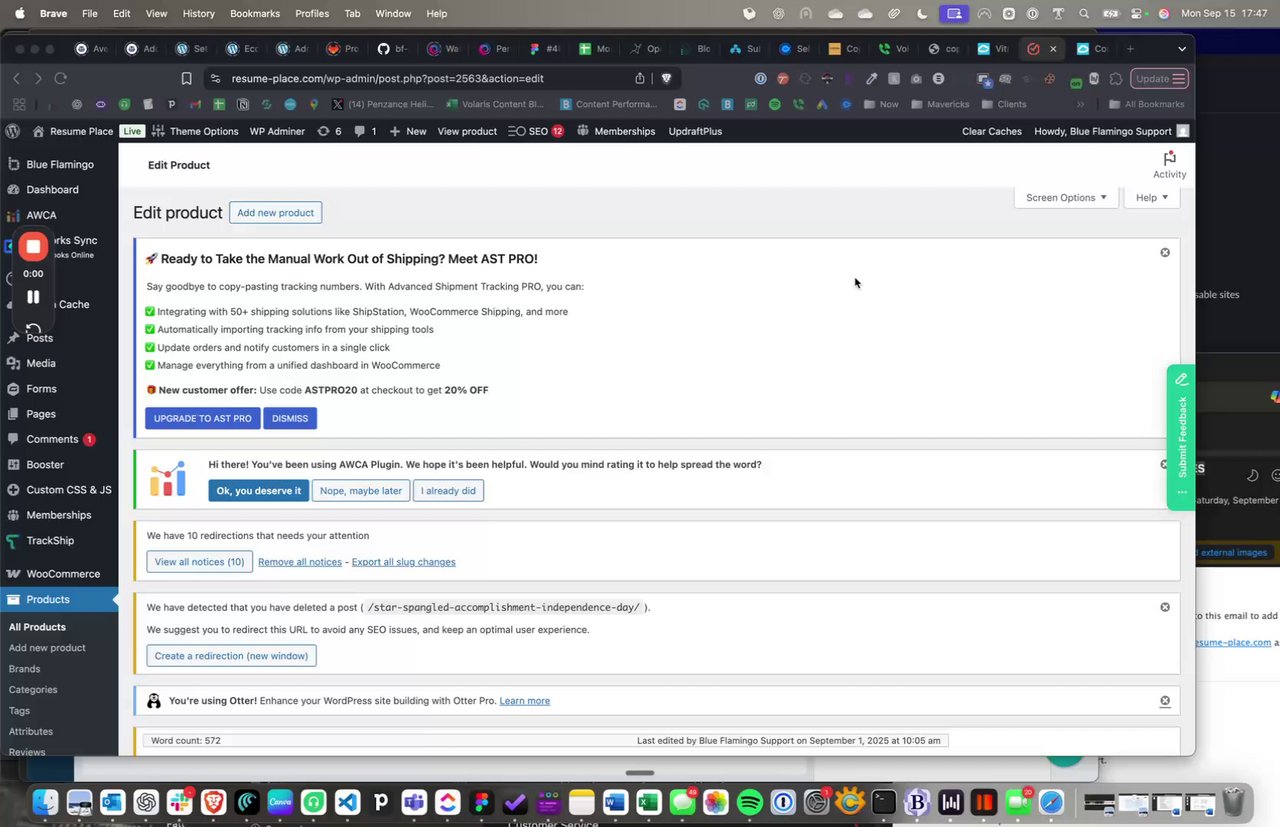Click the DISMISS button in AST notice
Image resolution: width=1280 pixels, height=827 pixels.
click(290, 418)
